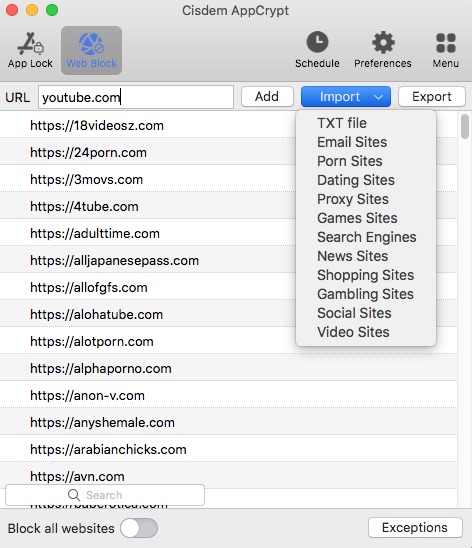
Task: Select TXT file import option
Action: pyautogui.click(x=342, y=123)
